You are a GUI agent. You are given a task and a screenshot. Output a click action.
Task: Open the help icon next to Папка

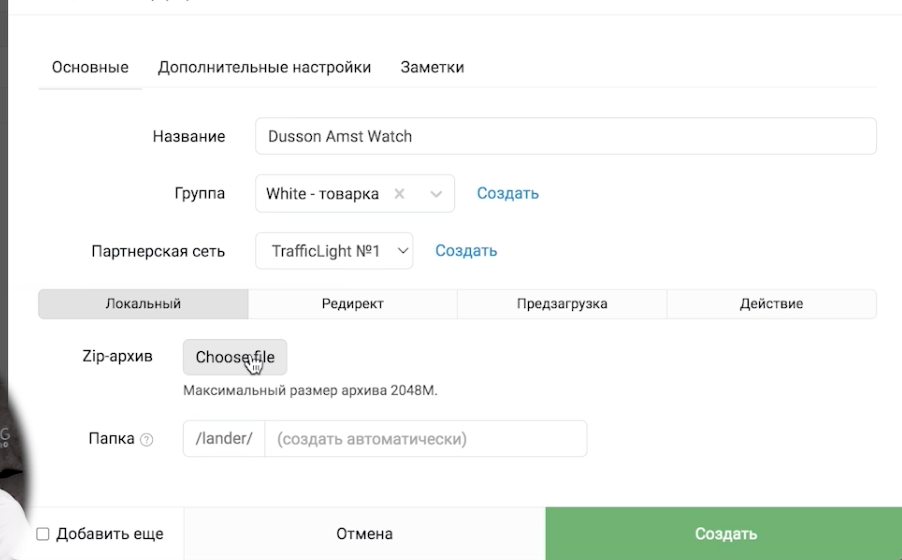147,440
